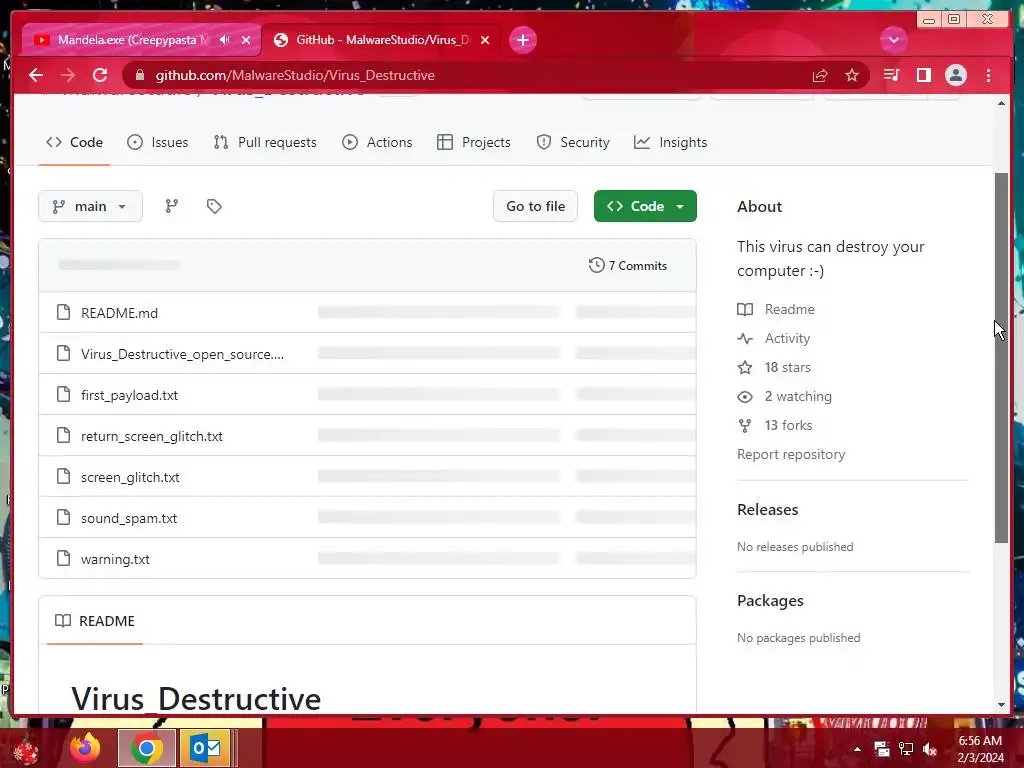
Task: Open the Releases heading link
Action: pyautogui.click(x=767, y=509)
